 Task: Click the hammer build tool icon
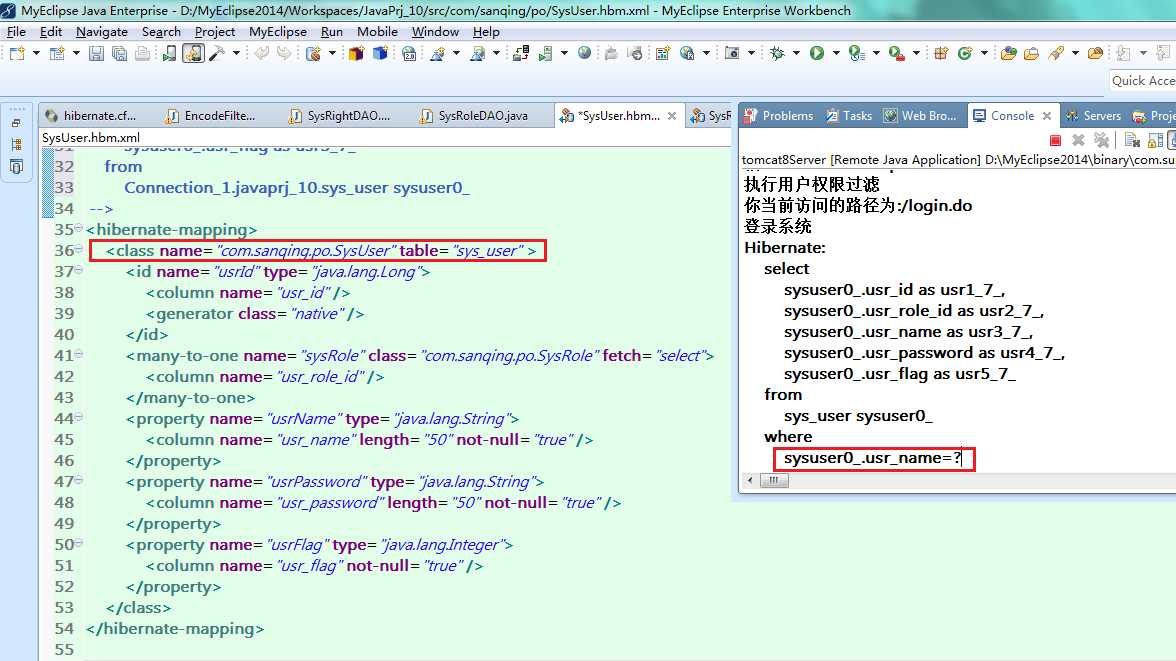tap(217, 53)
